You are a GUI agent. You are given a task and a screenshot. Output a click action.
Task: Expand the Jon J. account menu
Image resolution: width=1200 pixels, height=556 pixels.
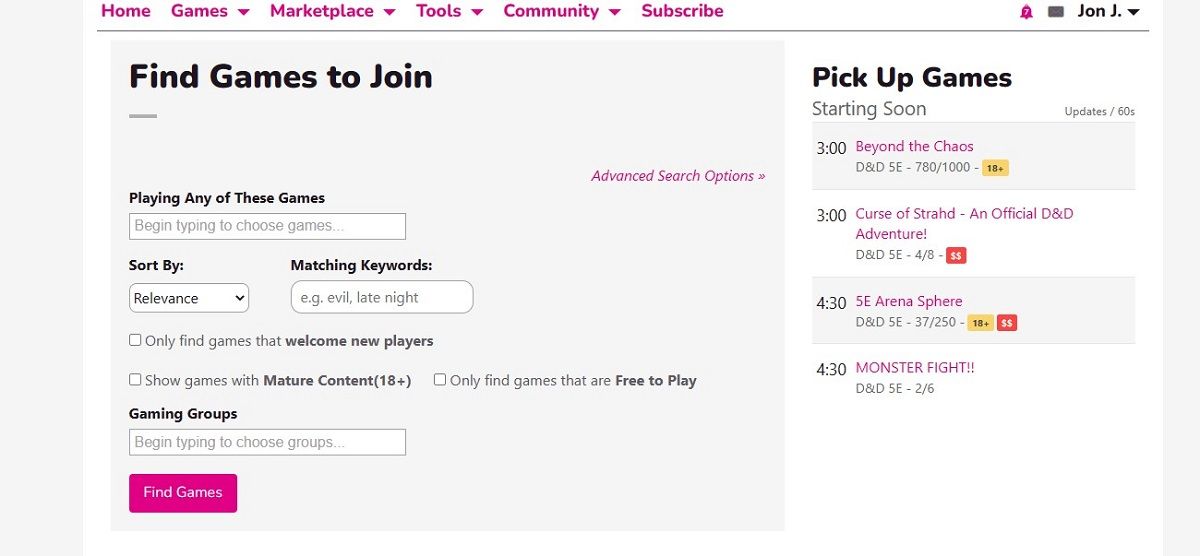pos(1108,12)
